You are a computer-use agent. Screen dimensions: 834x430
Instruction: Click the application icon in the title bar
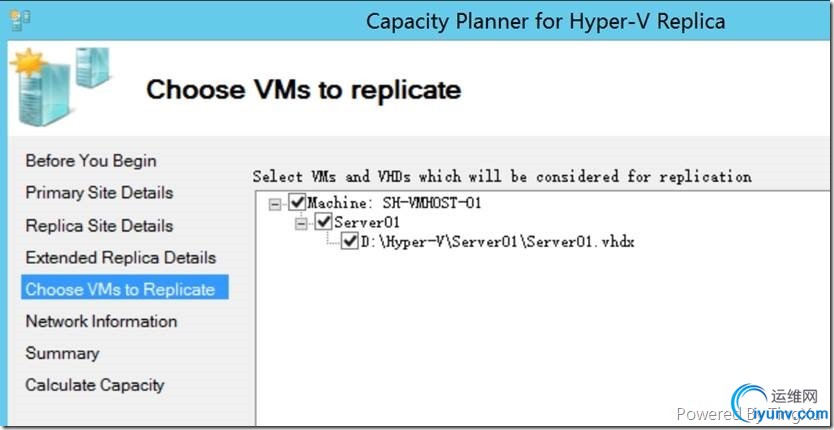(19, 19)
